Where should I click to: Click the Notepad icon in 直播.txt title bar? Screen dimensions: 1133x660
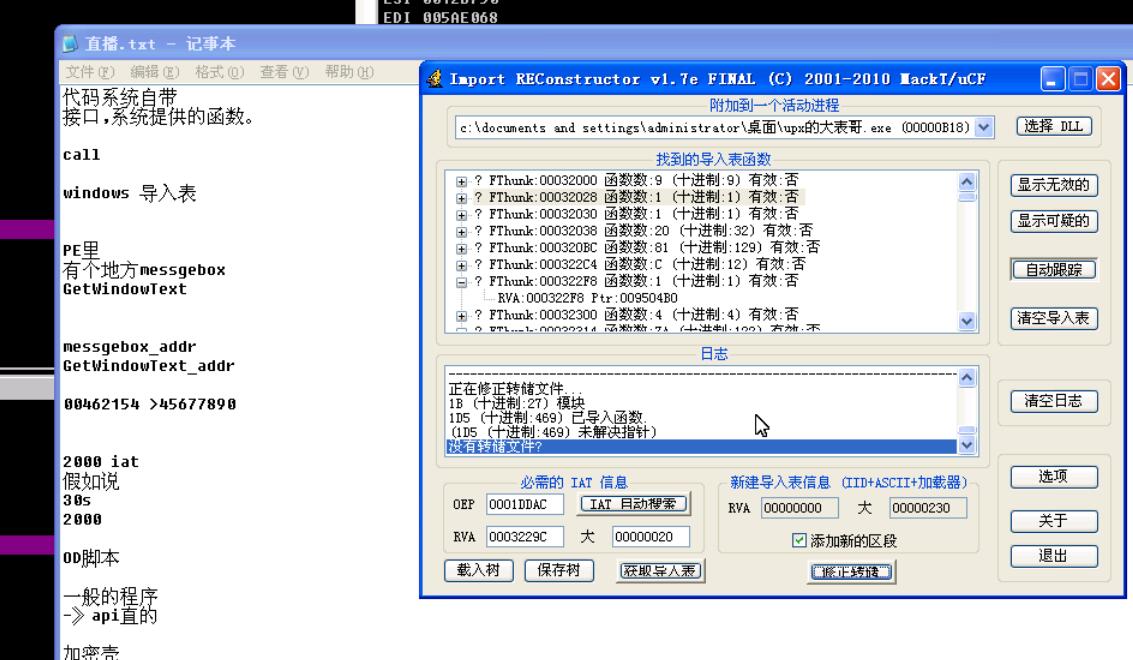[x=70, y=44]
